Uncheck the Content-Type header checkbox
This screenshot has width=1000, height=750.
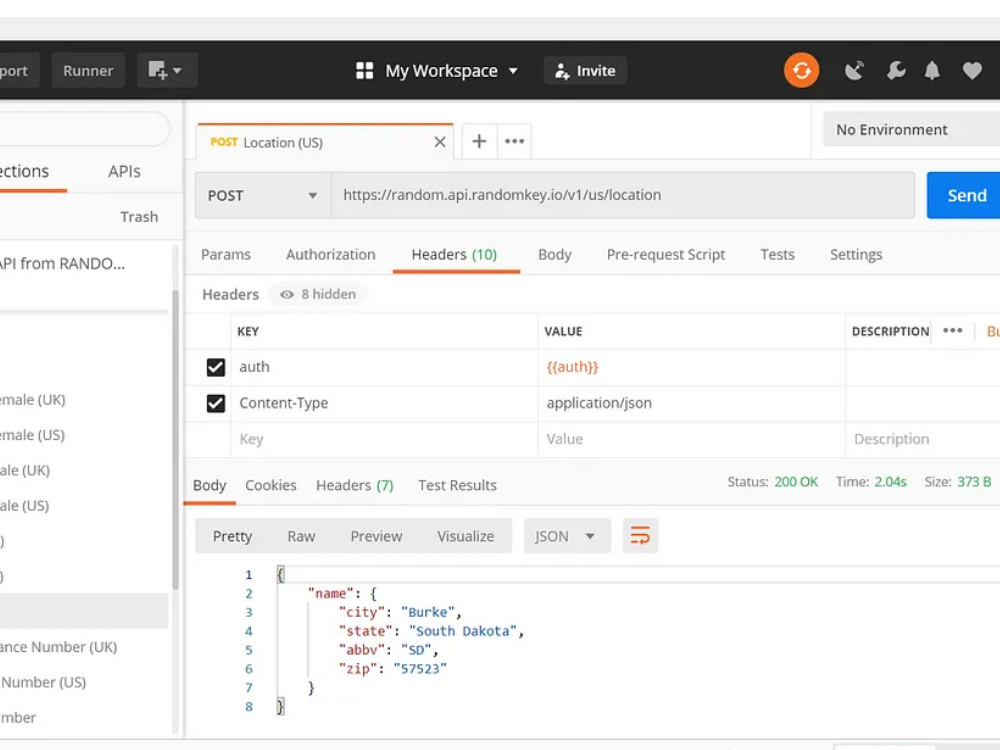216,404
